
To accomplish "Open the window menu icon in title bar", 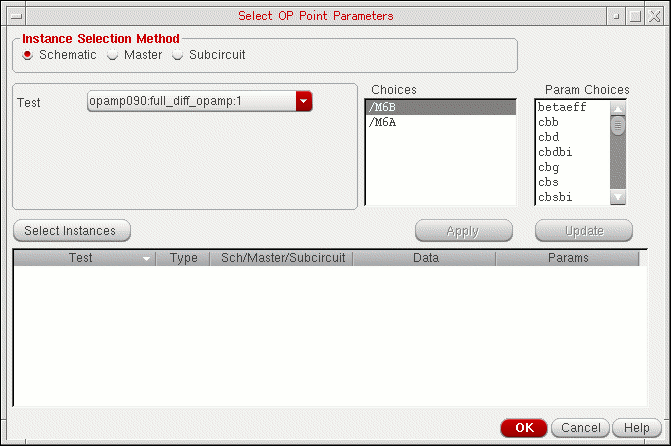I will pos(16,16).
